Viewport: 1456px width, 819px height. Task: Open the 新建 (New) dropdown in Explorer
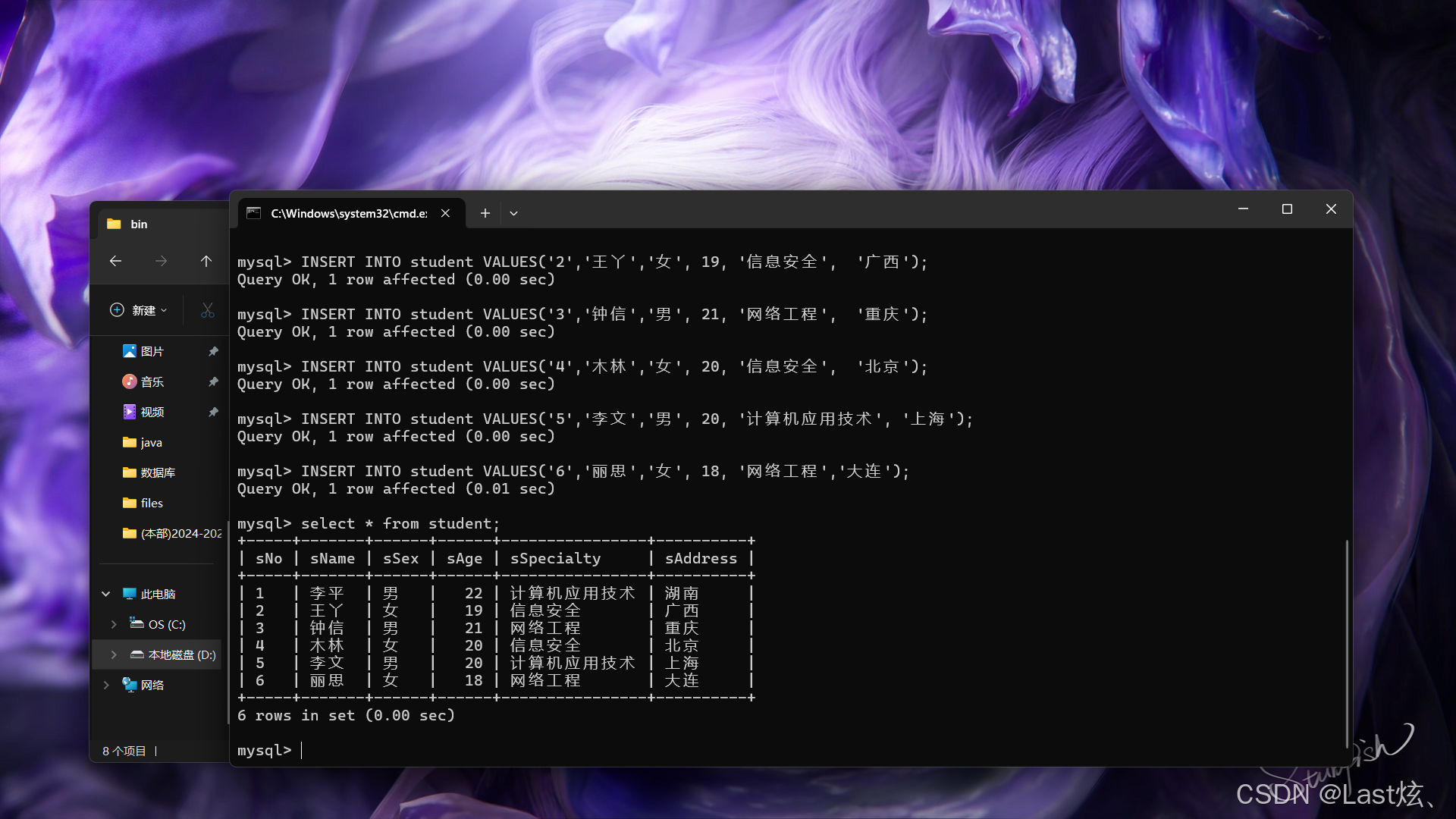[x=139, y=310]
